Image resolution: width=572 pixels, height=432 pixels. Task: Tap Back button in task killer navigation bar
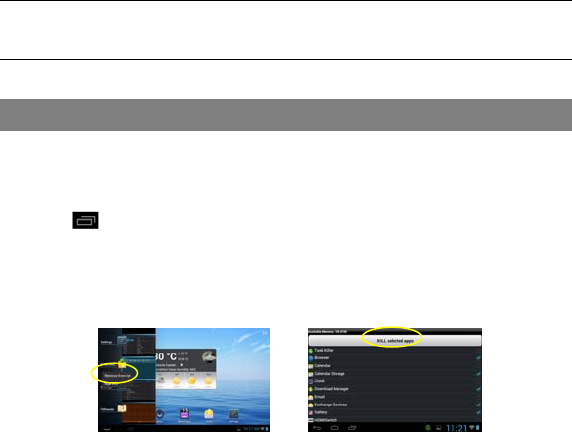click(317, 428)
